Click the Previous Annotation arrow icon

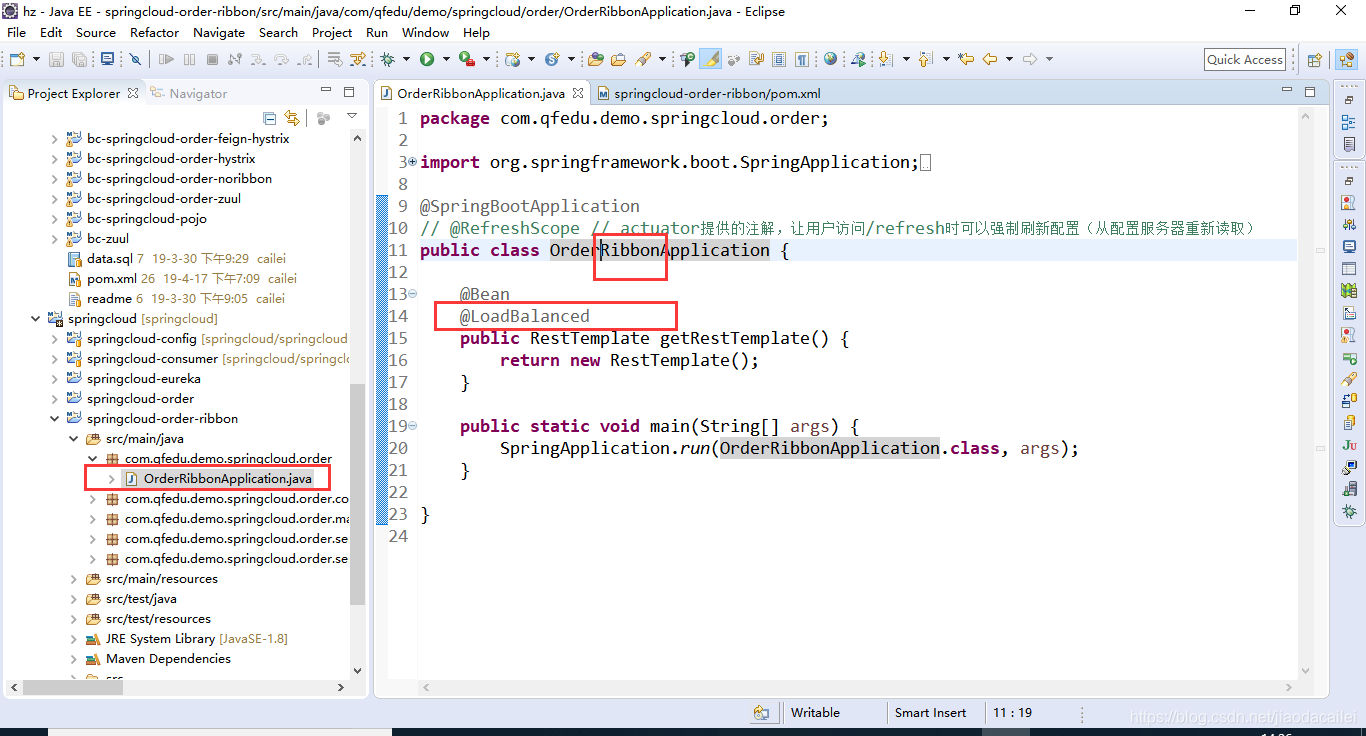[x=925, y=59]
